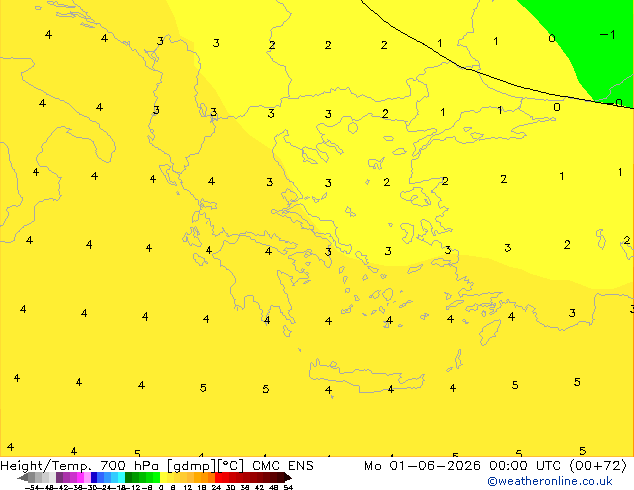This screenshot has width=634, height=490.
Task: Click the '[°C]' unit label in title
Action: coord(230,466)
